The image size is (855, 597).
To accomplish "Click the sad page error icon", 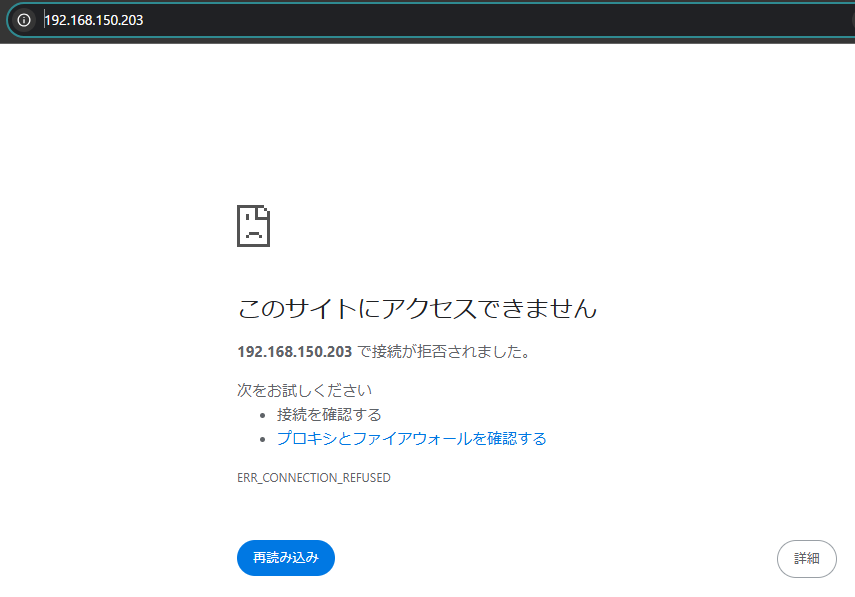I will tap(253, 226).
